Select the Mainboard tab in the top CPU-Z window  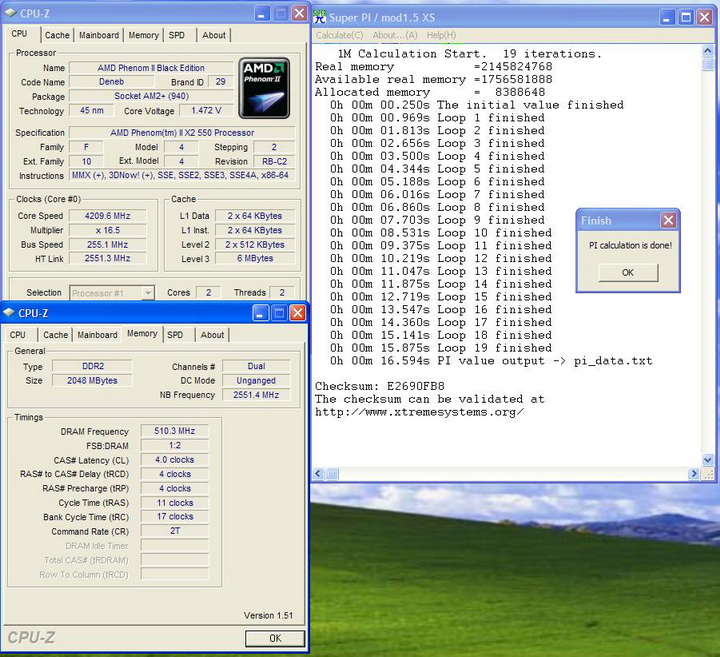tap(98, 35)
